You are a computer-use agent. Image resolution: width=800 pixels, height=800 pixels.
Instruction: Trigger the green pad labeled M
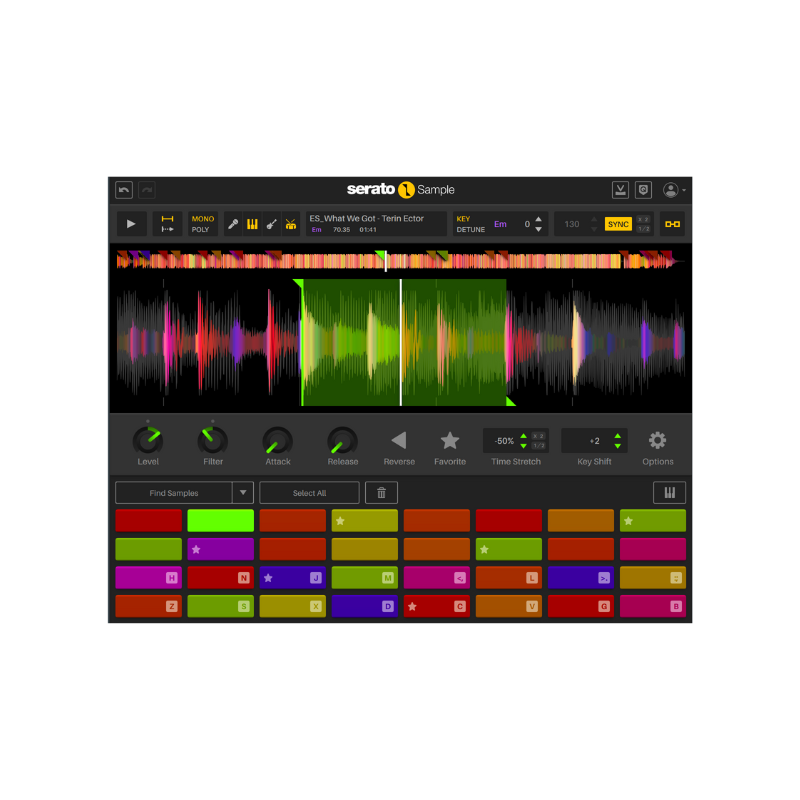pyautogui.click(x=364, y=578)
